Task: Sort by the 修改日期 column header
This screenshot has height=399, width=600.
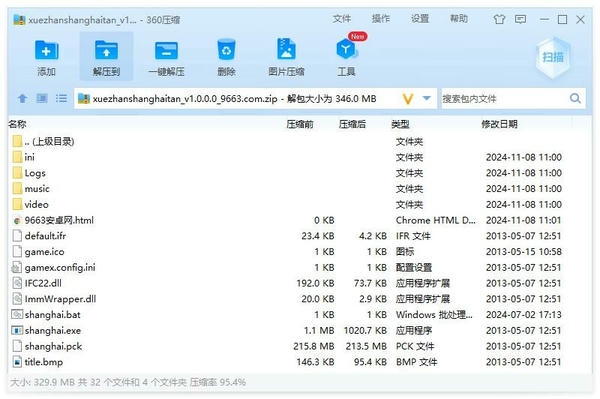Action: click(x=499, y=124)
